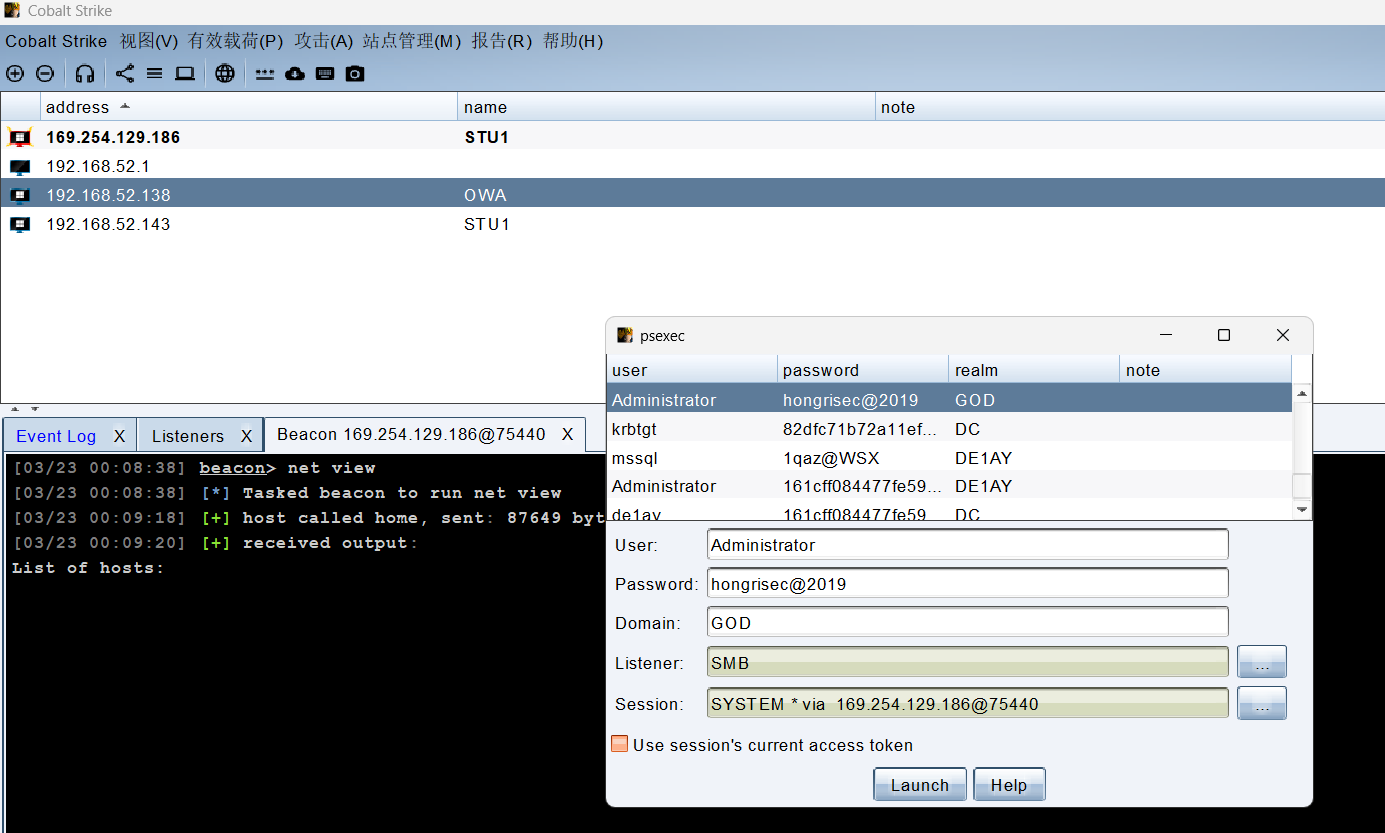Open the 攻击(A) menu
The height and width of the screenshot is (833, 1385).
tap(324, 41)
